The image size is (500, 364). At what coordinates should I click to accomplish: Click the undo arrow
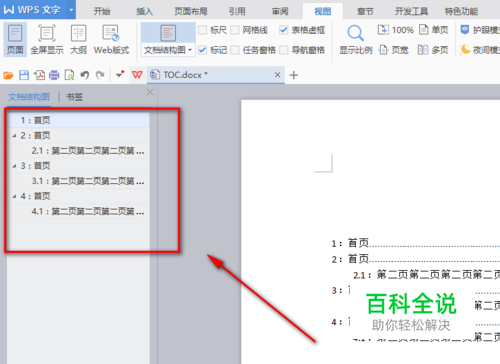[85, 75]
